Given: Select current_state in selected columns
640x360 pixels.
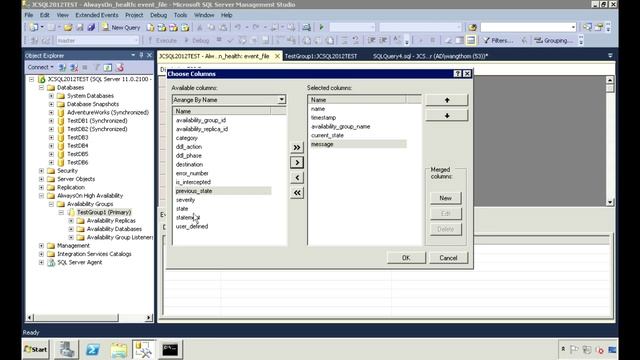Looking at the screenshot, I should pyautogui.click(x=327, y=135).
